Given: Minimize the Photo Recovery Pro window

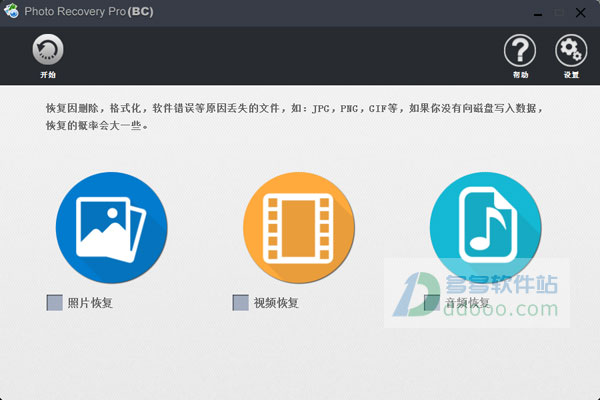Looking at the screenshot, I should pos(538,13).
